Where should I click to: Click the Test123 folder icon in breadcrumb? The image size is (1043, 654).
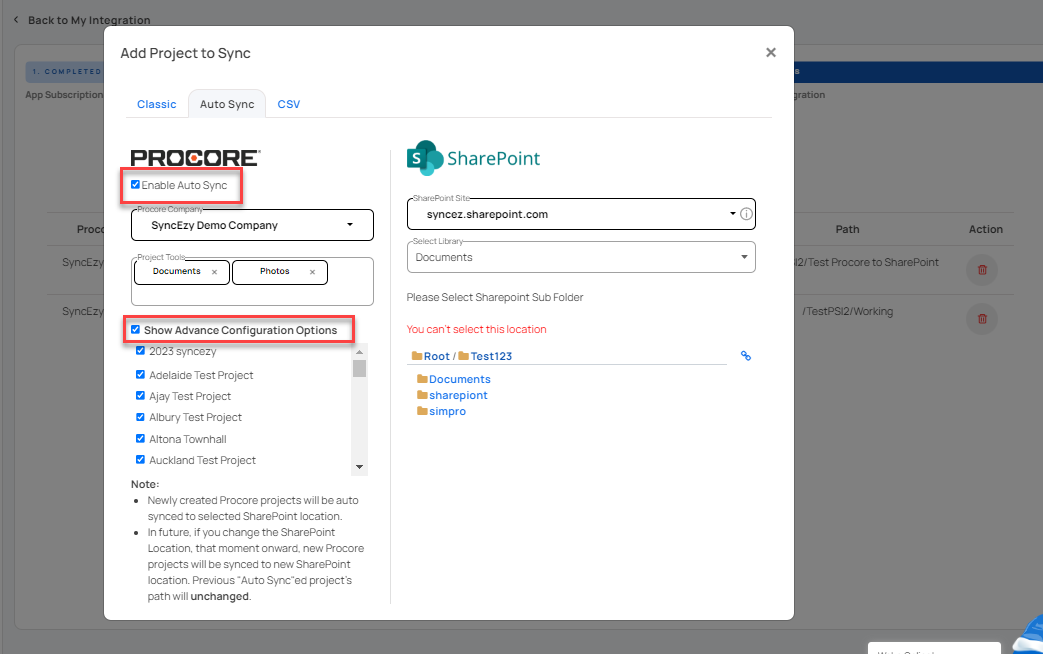point(464,356)
